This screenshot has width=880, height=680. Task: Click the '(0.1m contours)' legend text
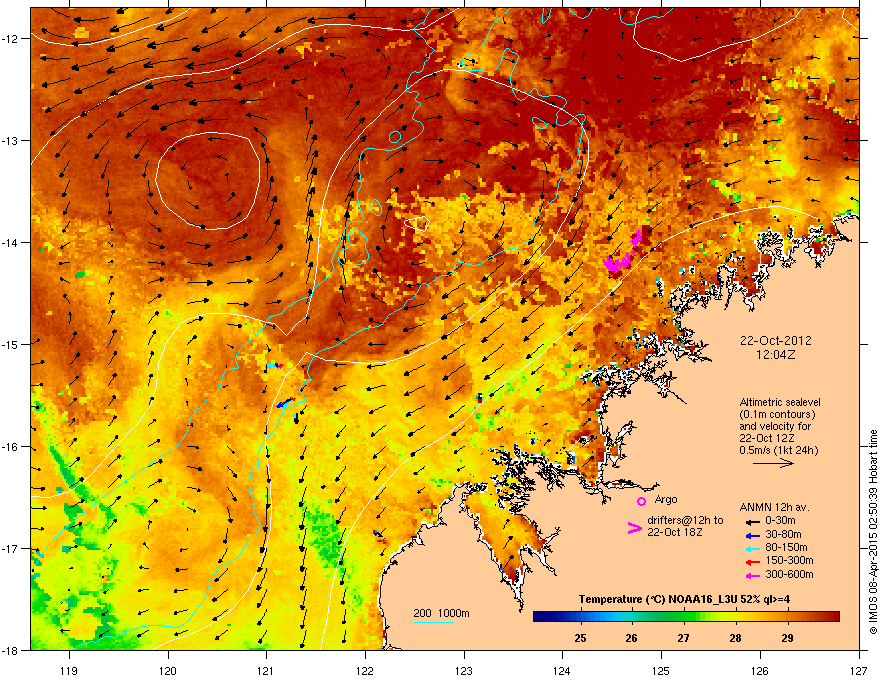pos(777,414)
